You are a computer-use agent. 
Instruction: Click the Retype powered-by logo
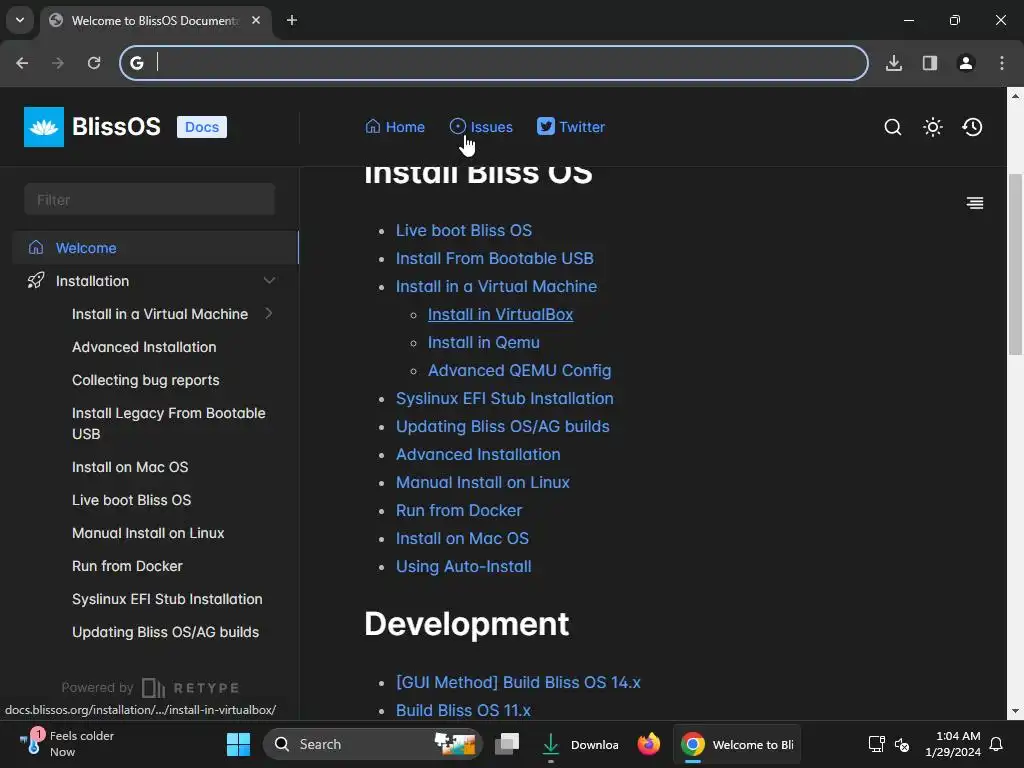[x=191, y=688]
